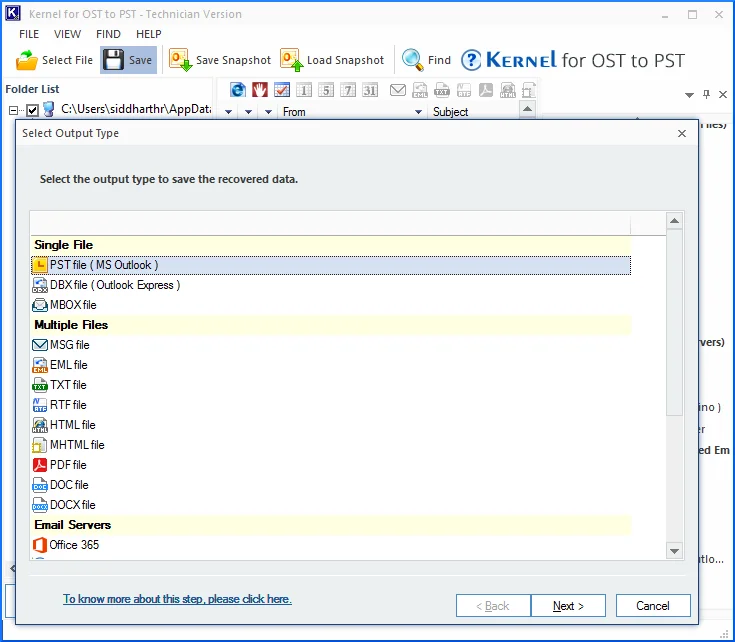
Task: Open the HELP menu
Action: tap(149, 34)
